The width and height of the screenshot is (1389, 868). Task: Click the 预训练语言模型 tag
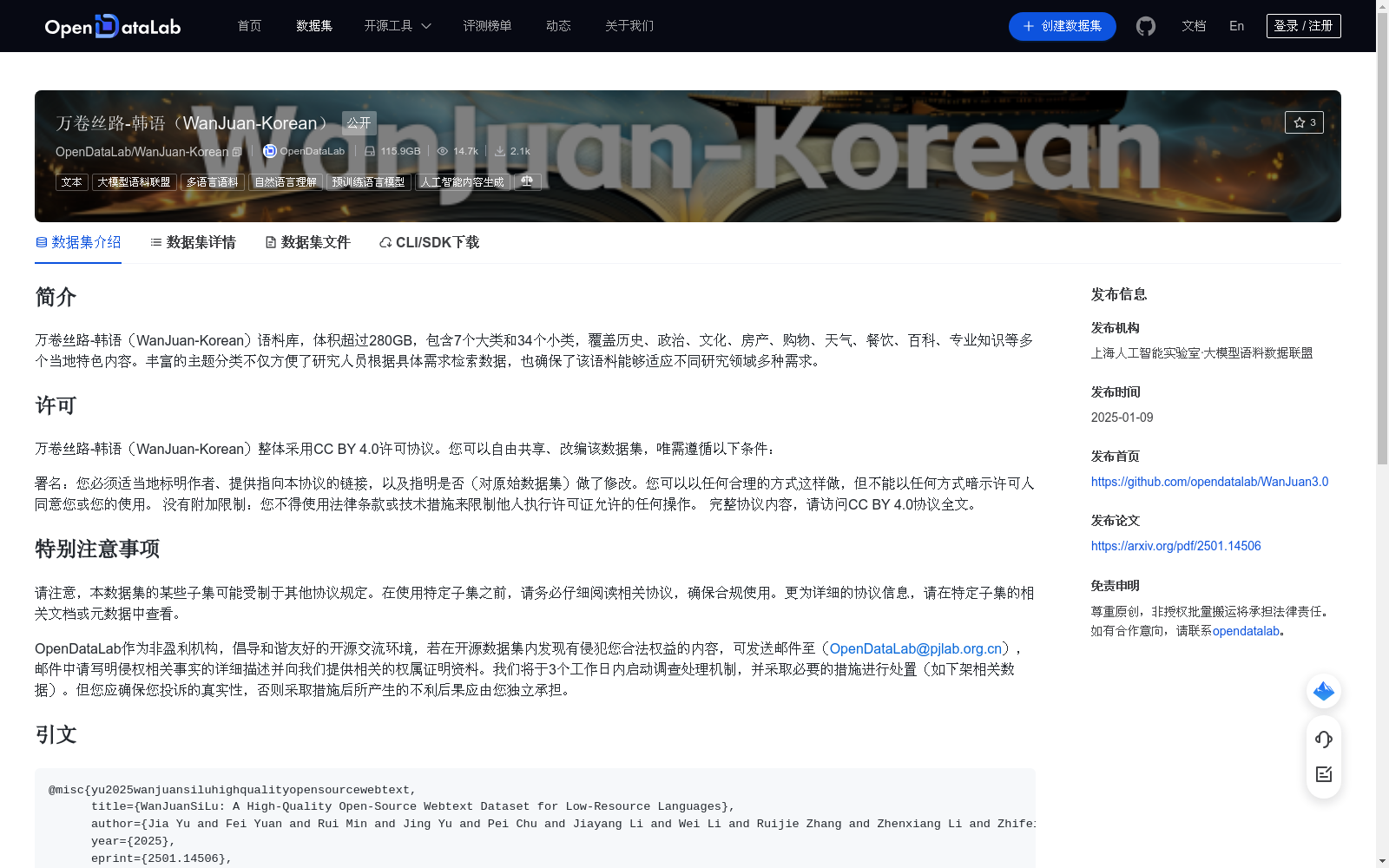click(369, 182)
